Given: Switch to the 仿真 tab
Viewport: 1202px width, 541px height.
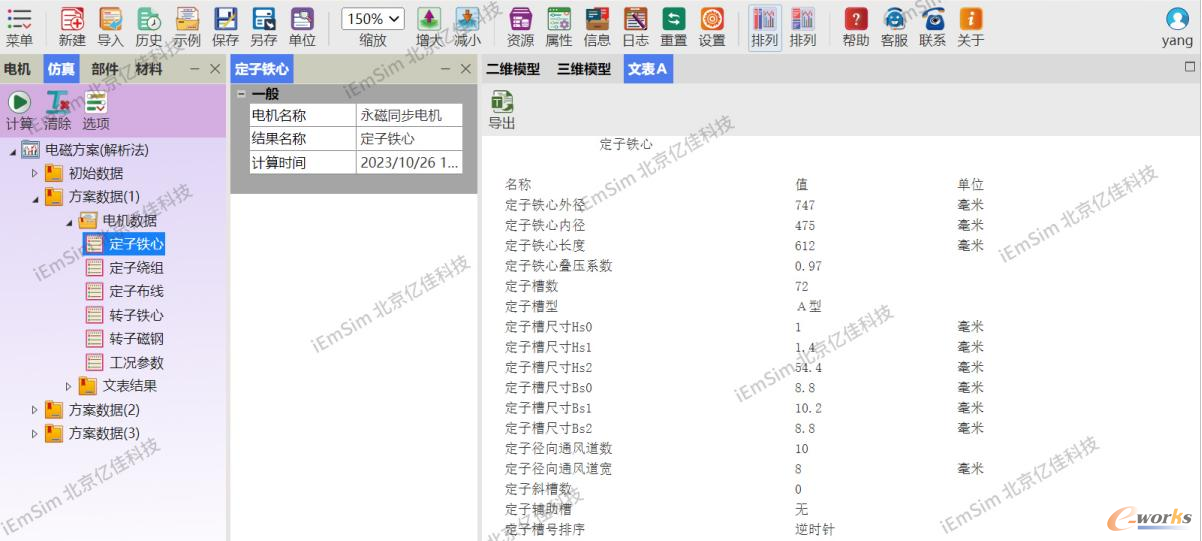Looking at the screenshot, I should (61, 69).
